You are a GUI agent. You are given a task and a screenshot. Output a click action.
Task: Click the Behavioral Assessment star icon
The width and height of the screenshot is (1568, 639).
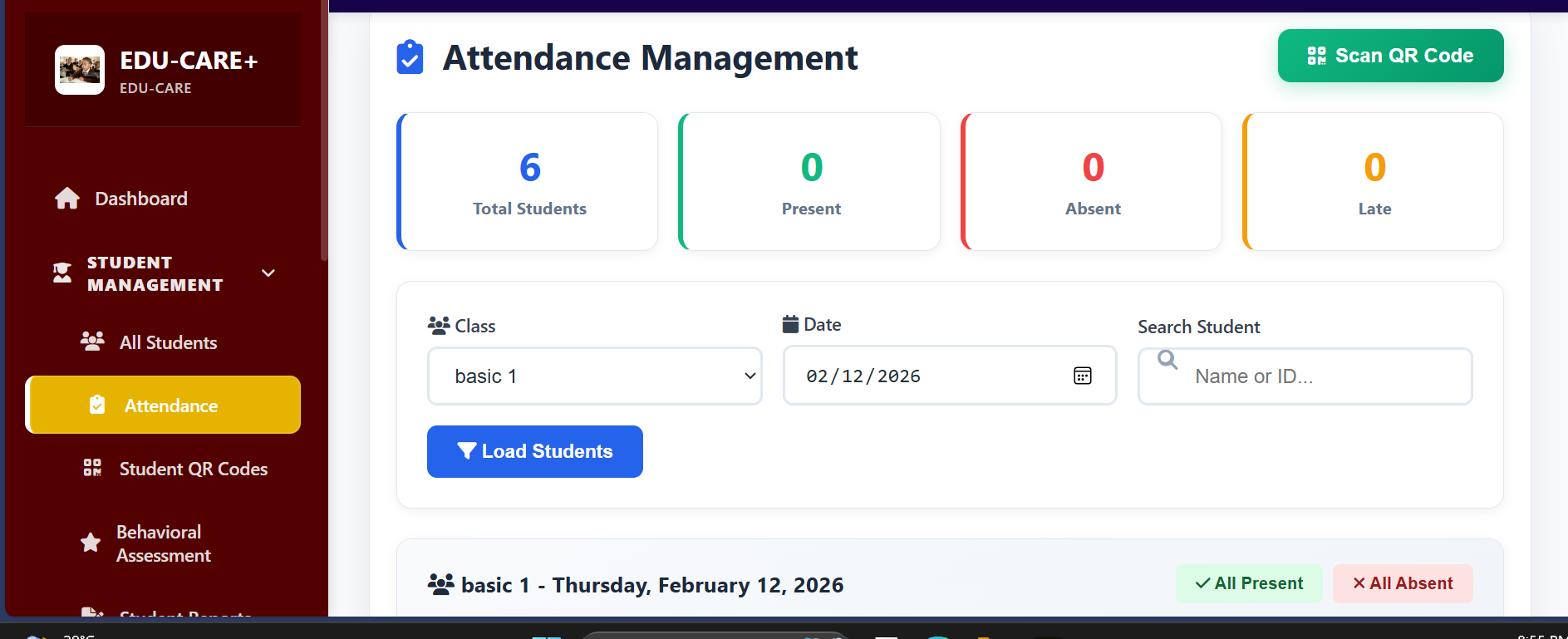coord(90,543)
